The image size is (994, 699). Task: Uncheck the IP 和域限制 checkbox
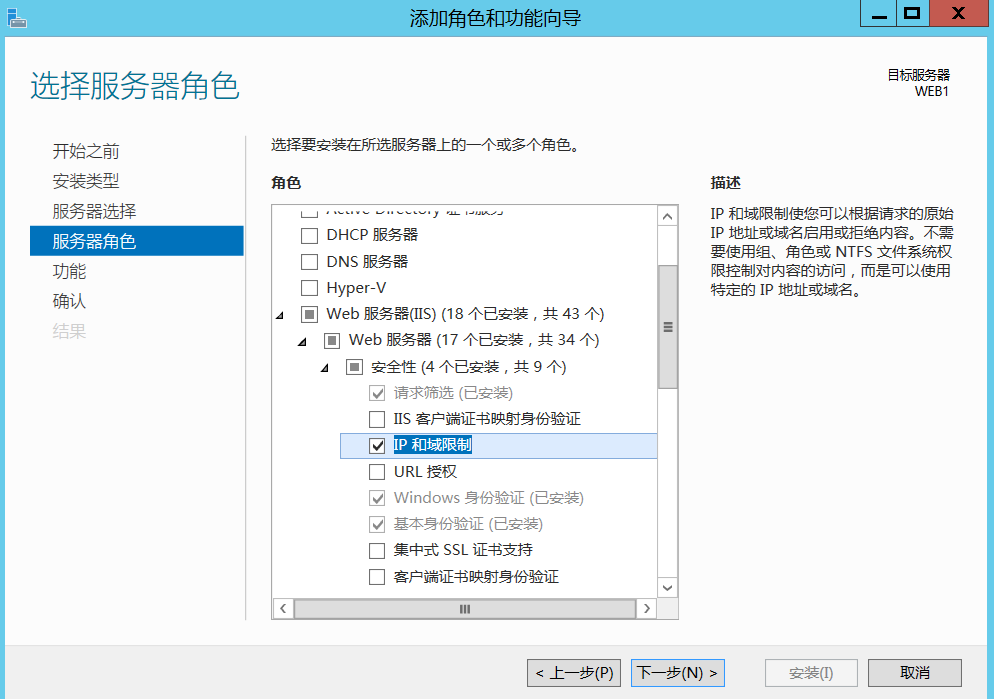tap(377, 446)
